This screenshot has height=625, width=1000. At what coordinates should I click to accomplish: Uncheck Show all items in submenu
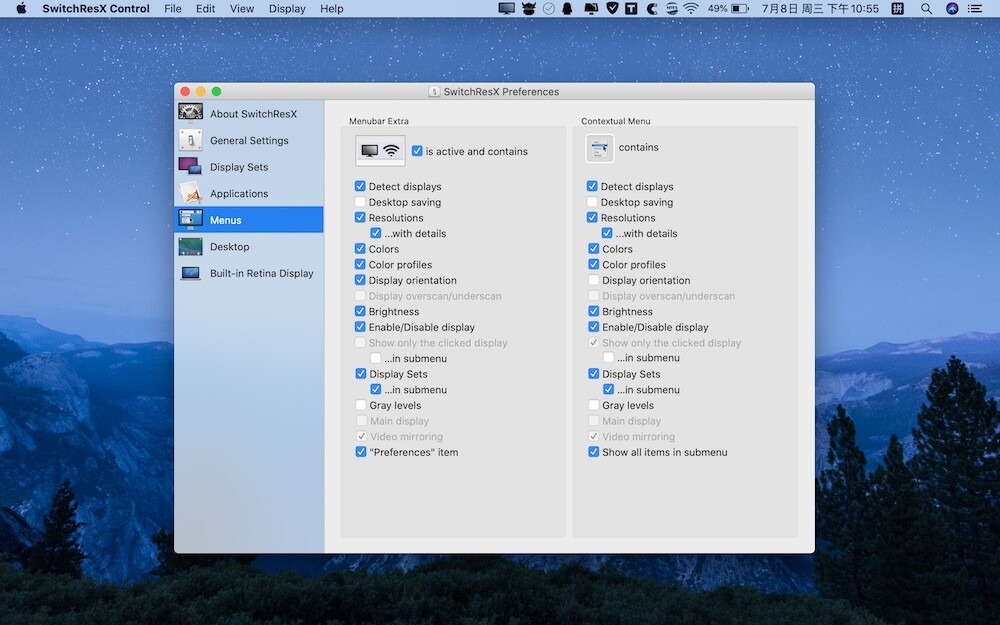click(594, 452)
